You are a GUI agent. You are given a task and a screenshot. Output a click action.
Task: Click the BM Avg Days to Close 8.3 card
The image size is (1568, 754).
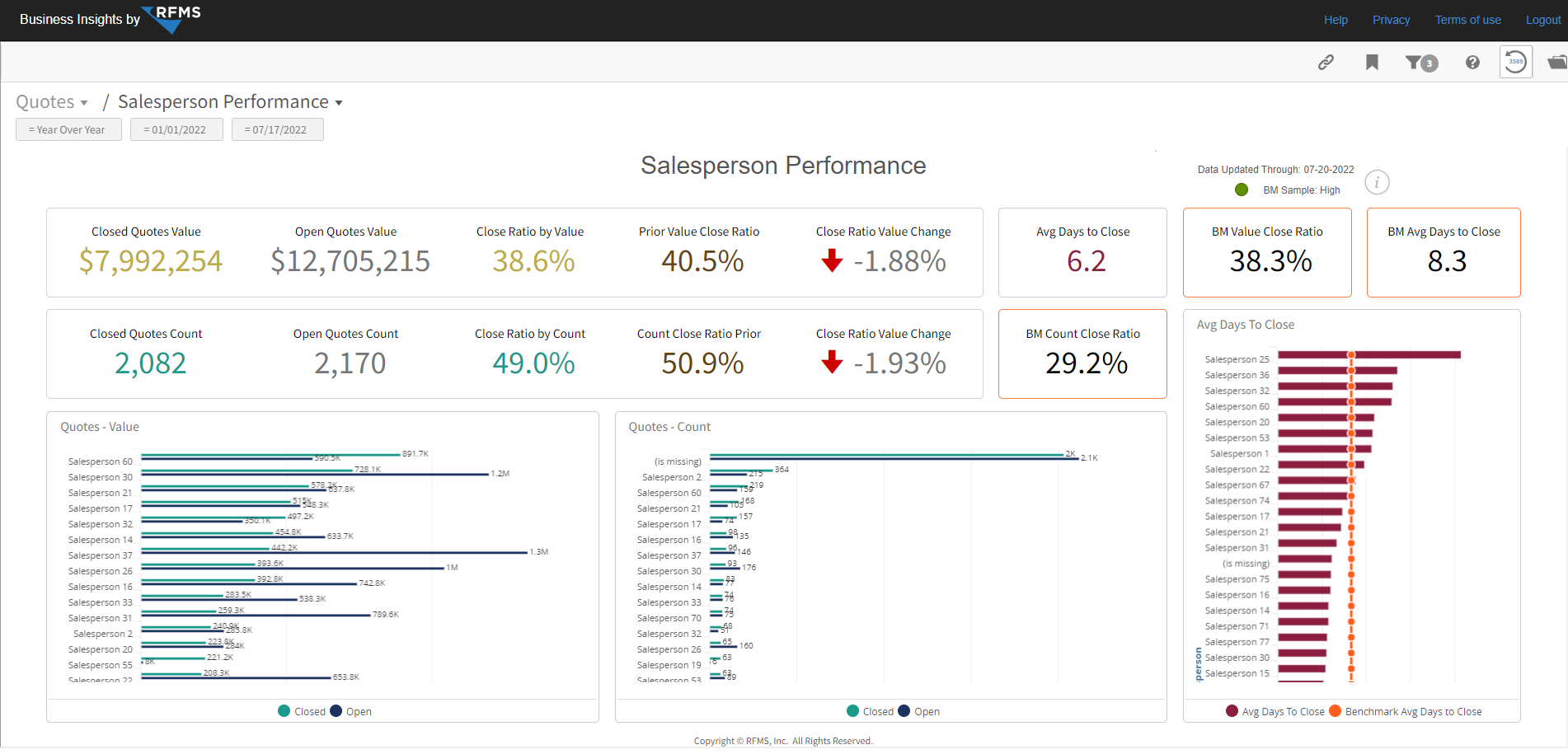(x=1444, y=252)
